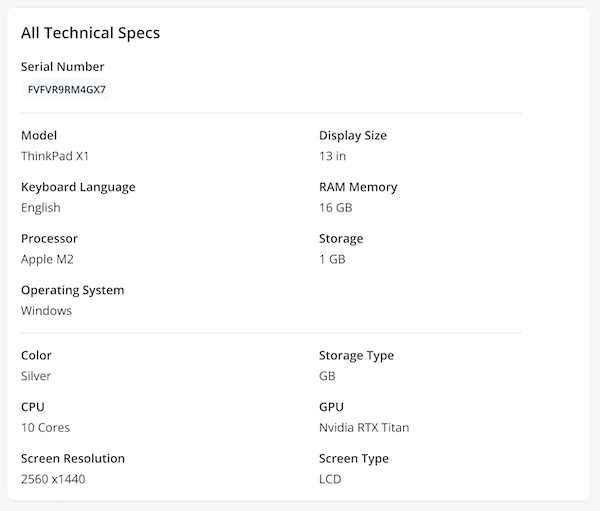The width and height of the screenshot is (600, 511).
Task: Click the 'Storage Type' label
Action: click(356, 356)
